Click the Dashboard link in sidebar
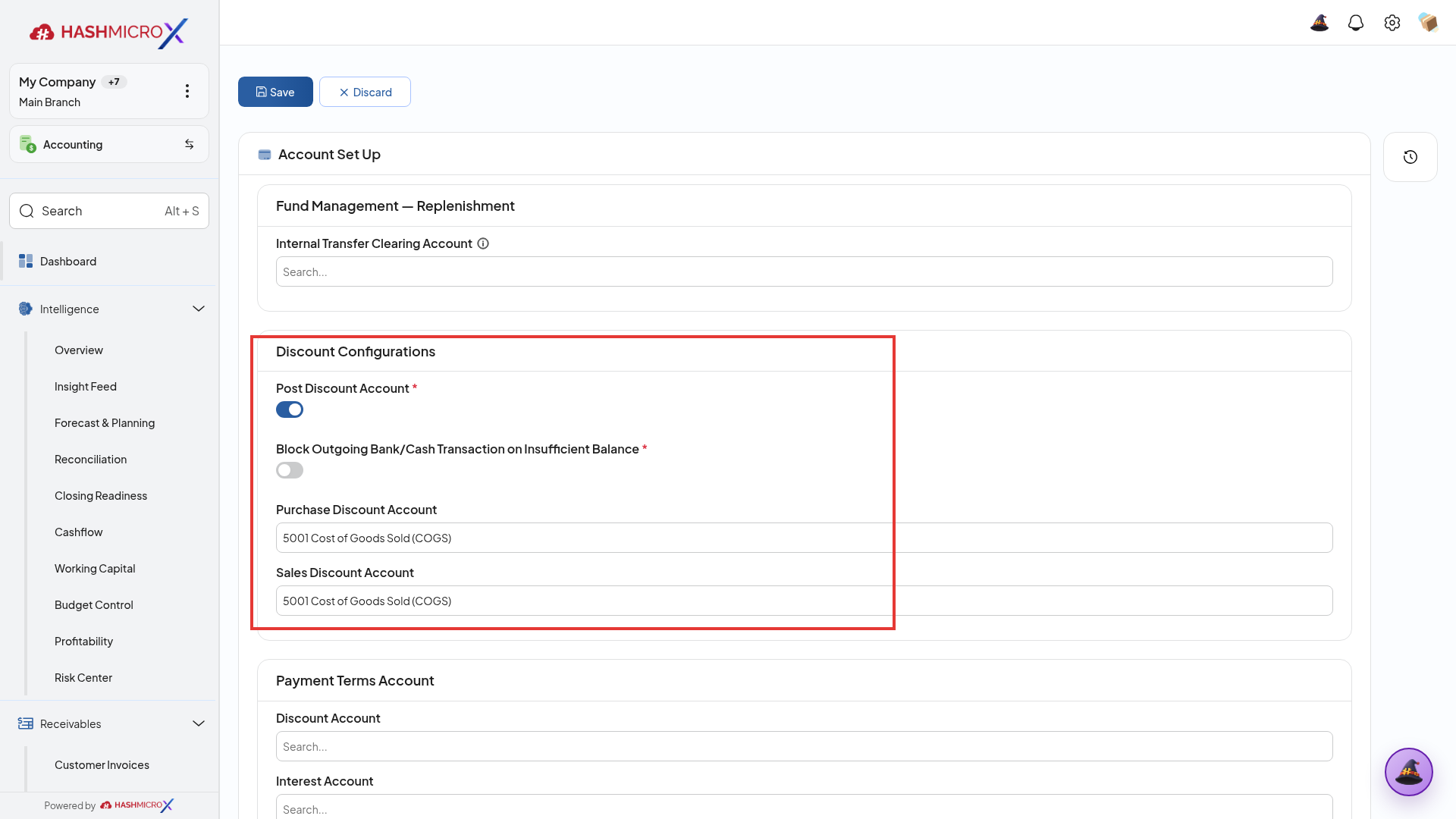 coord(68,261)
